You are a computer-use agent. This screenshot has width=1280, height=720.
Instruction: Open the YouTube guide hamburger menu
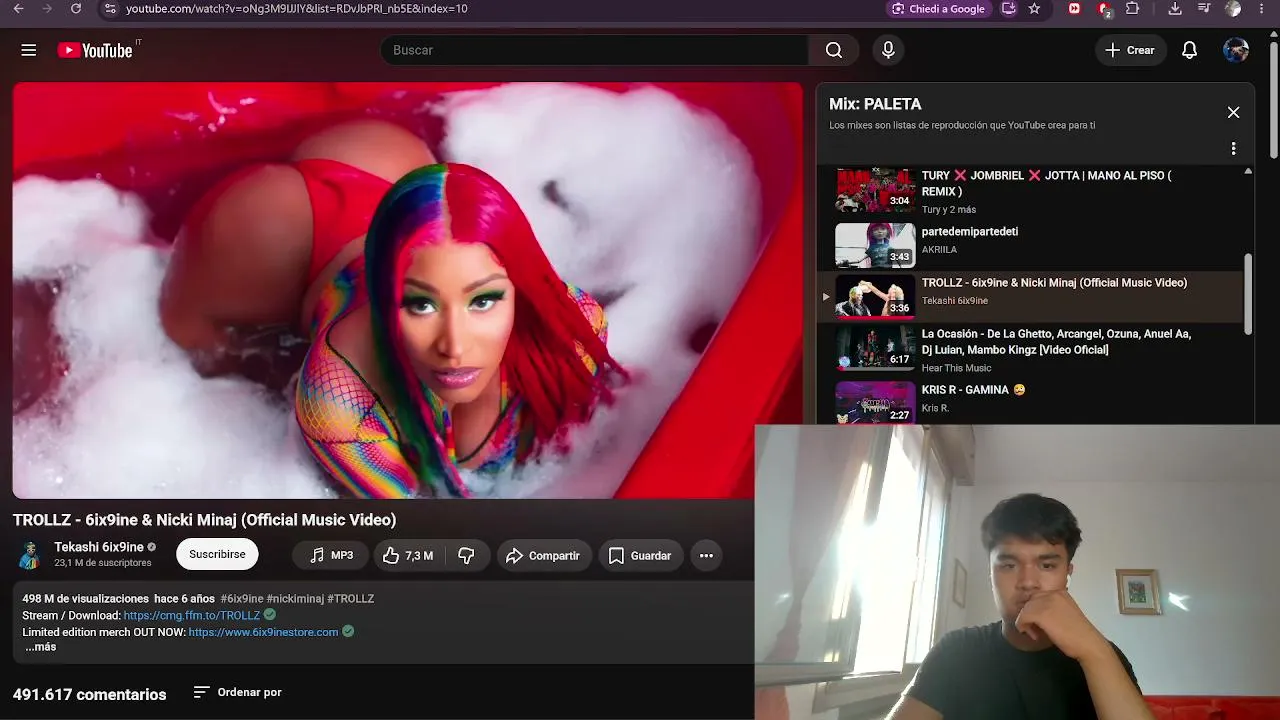29,50
